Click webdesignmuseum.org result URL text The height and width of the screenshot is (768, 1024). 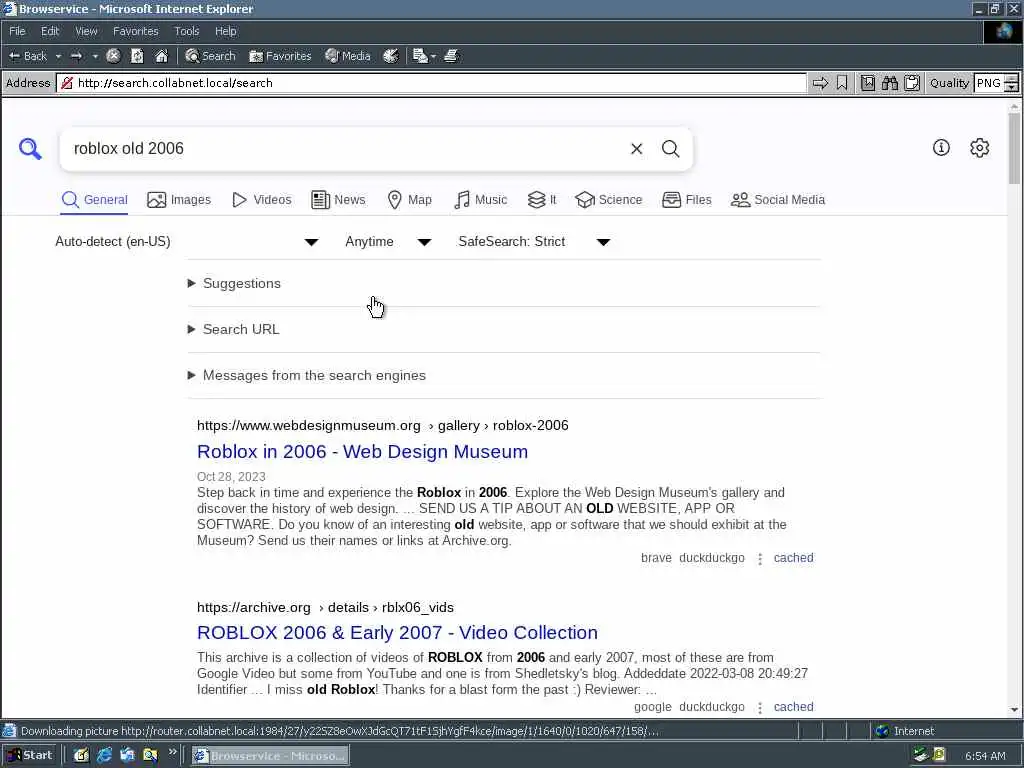point(383,425)
